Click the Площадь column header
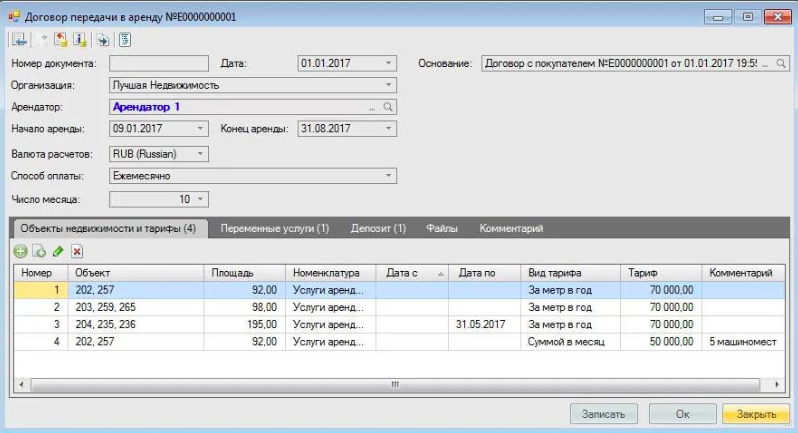The image size is (798, 433). click(245, 273)
